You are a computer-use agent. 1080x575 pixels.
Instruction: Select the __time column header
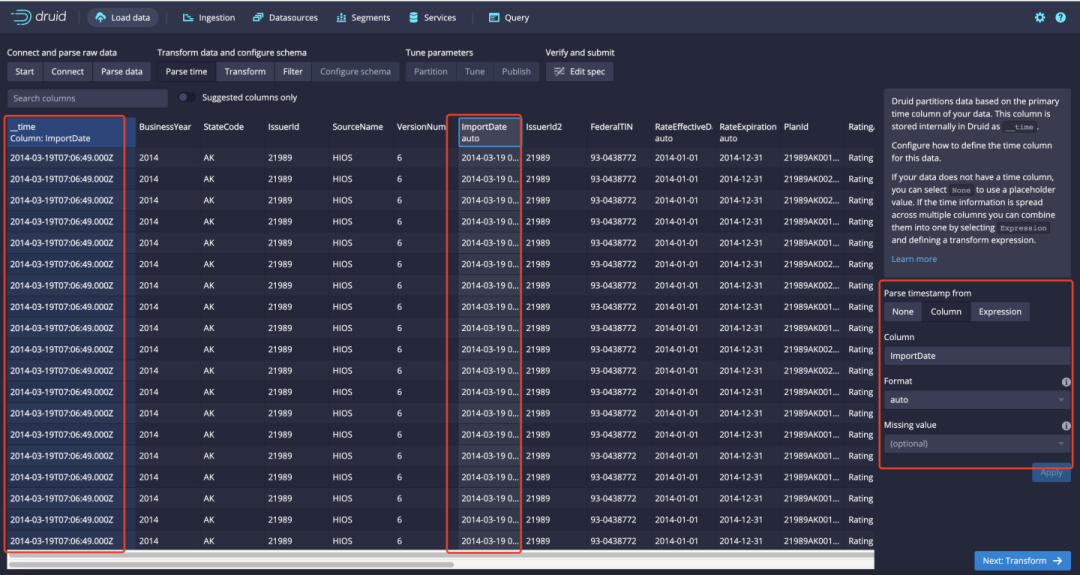71,132
